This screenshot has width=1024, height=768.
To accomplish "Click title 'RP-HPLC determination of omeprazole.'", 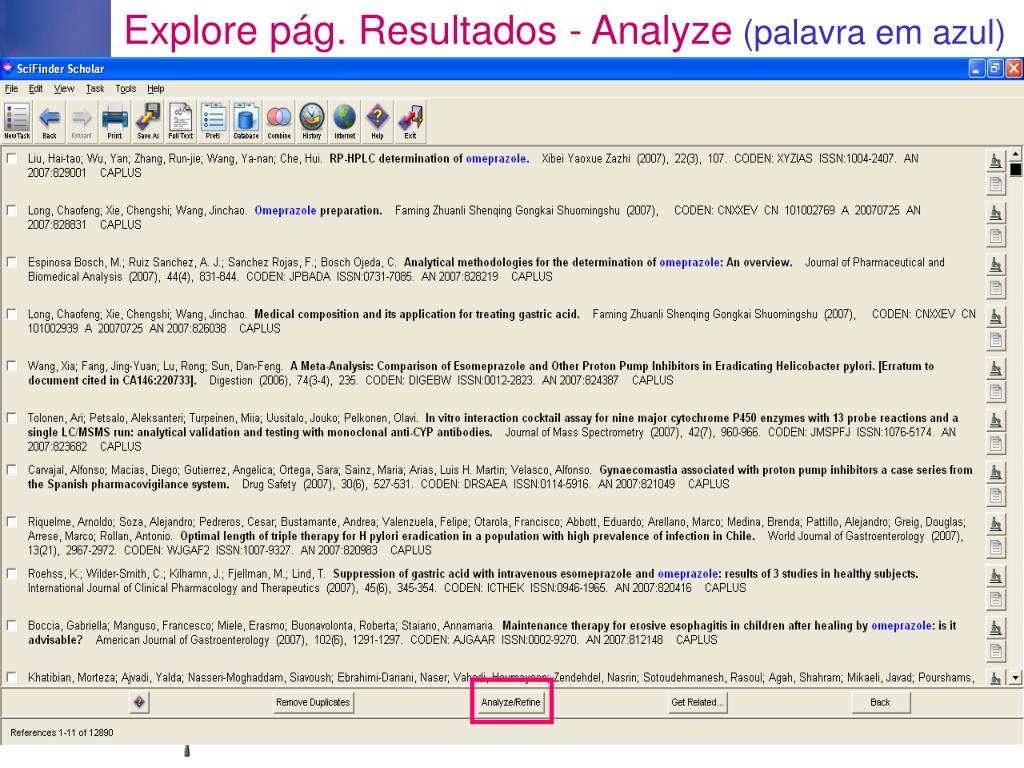I will tap(429, 159).
